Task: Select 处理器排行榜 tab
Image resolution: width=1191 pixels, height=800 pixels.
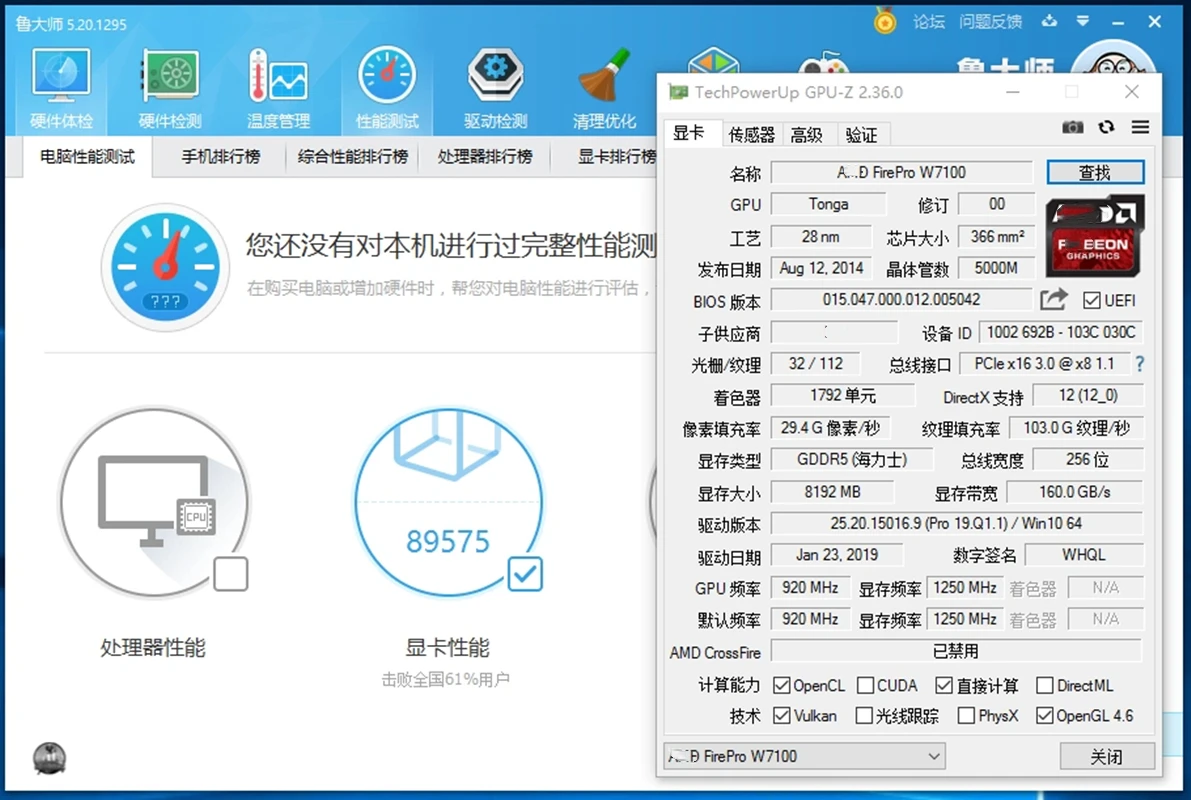Action: click(x=485, y=157)
